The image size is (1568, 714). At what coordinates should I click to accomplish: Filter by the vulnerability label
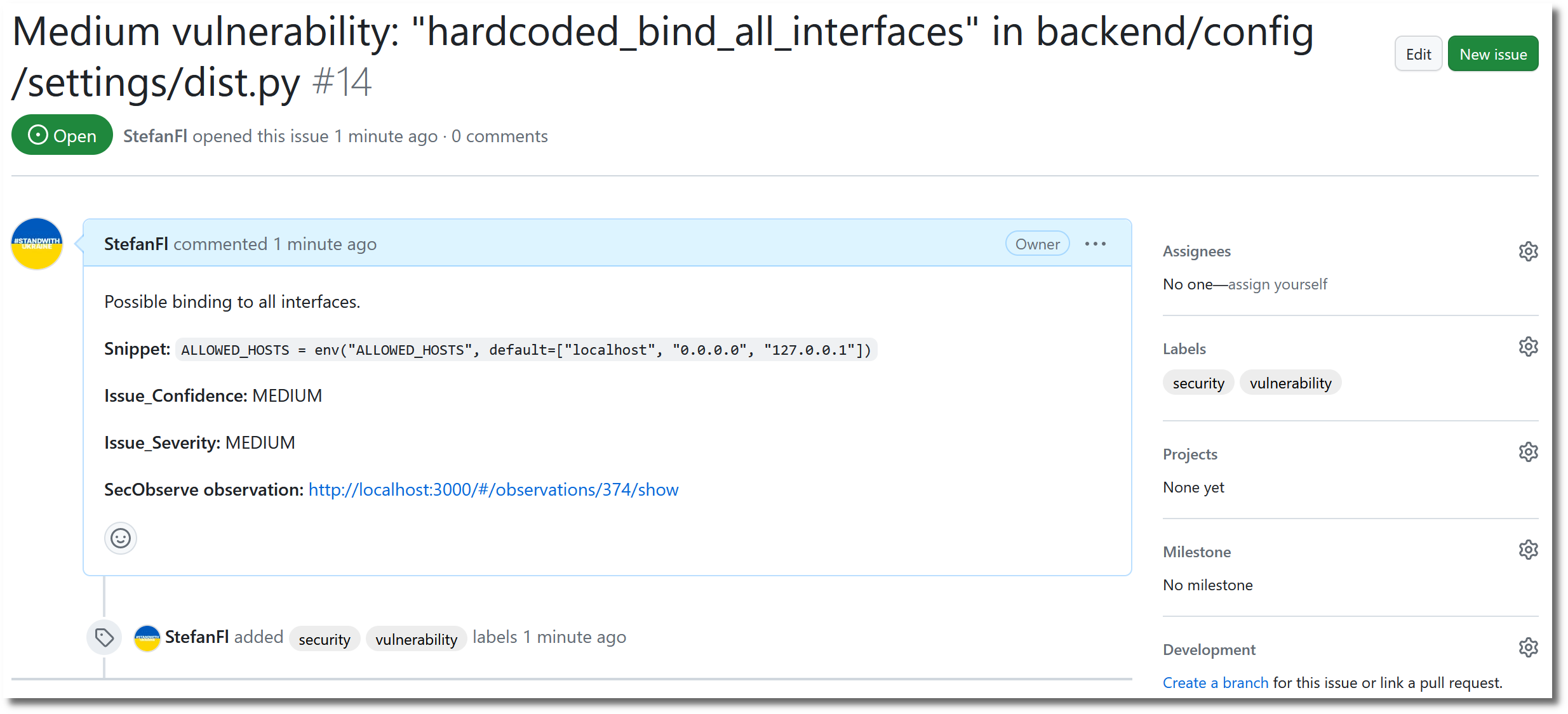1290,382
